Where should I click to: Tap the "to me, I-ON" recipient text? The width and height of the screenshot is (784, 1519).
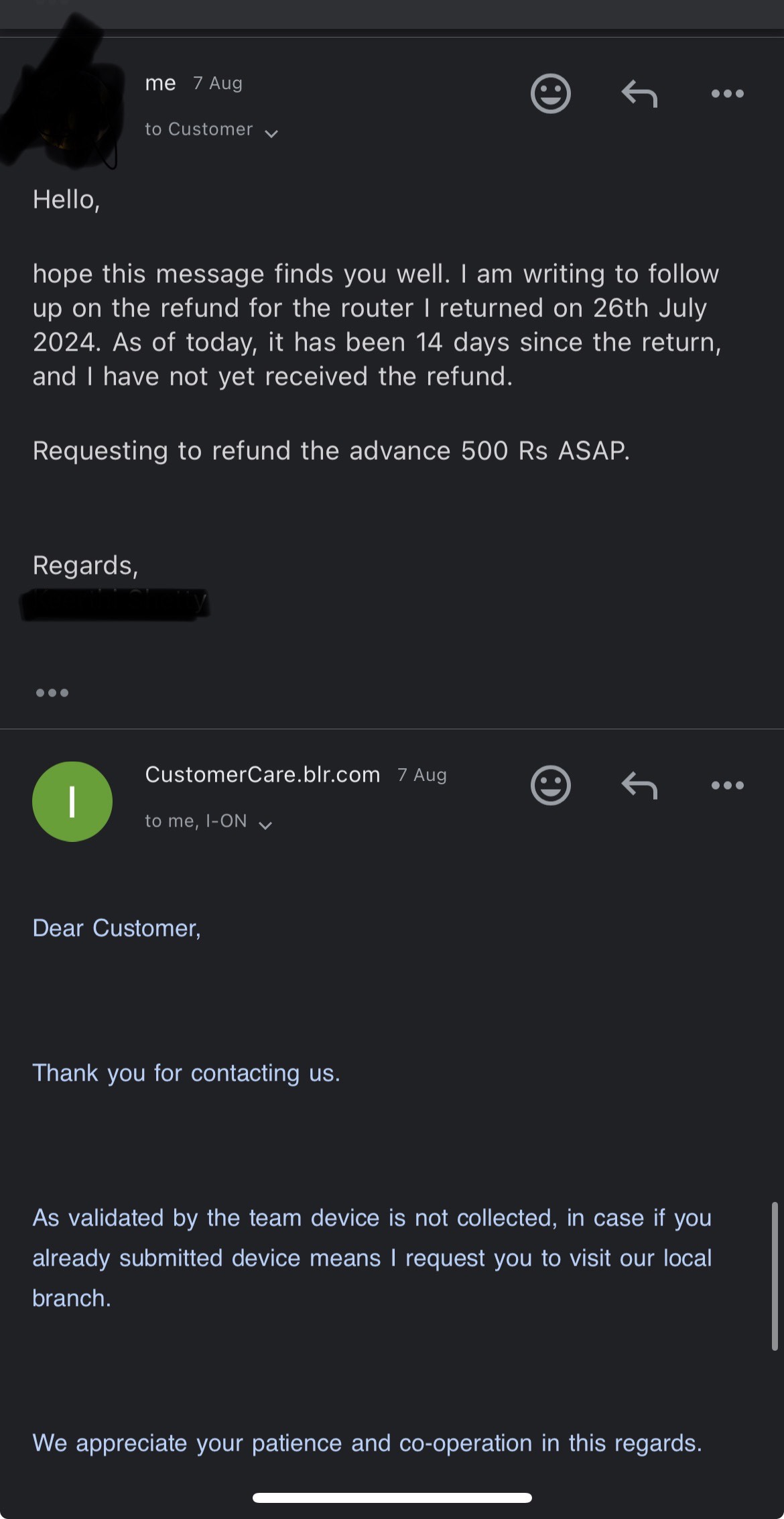pyautogui.click(x=196, y=821)
